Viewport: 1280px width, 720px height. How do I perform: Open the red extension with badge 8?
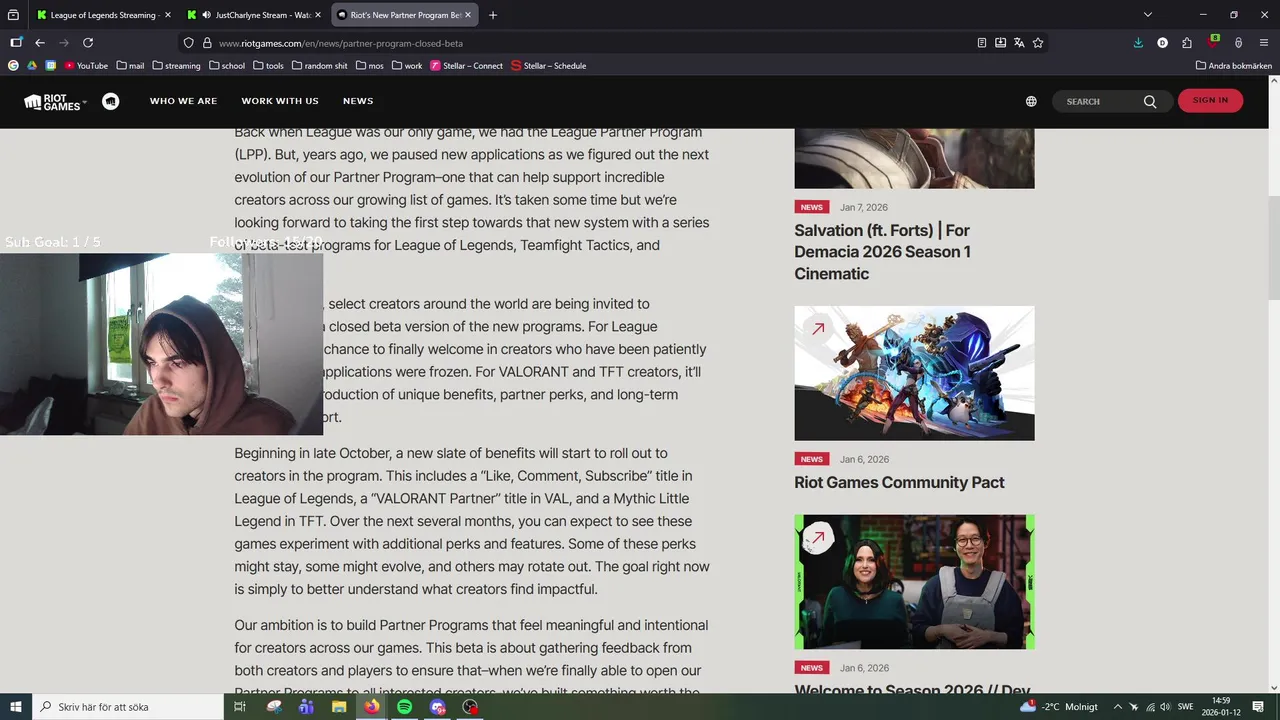tap(1213, 42)
